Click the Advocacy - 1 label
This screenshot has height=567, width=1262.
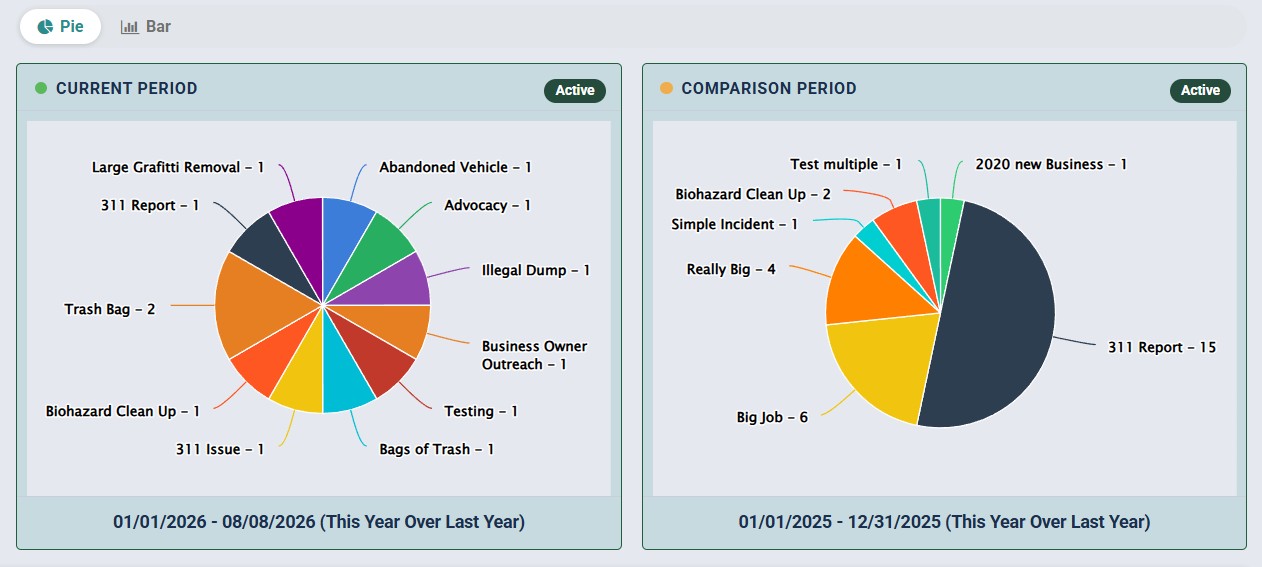tap(488, 205)
